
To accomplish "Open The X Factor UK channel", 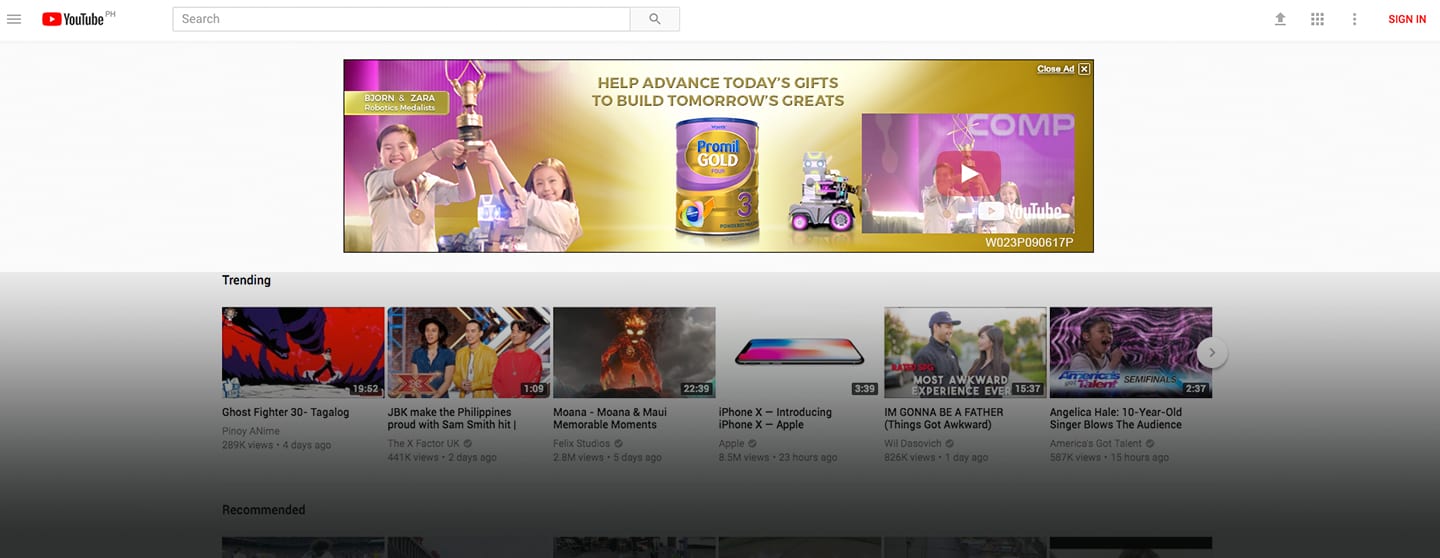I will [424, 443].
